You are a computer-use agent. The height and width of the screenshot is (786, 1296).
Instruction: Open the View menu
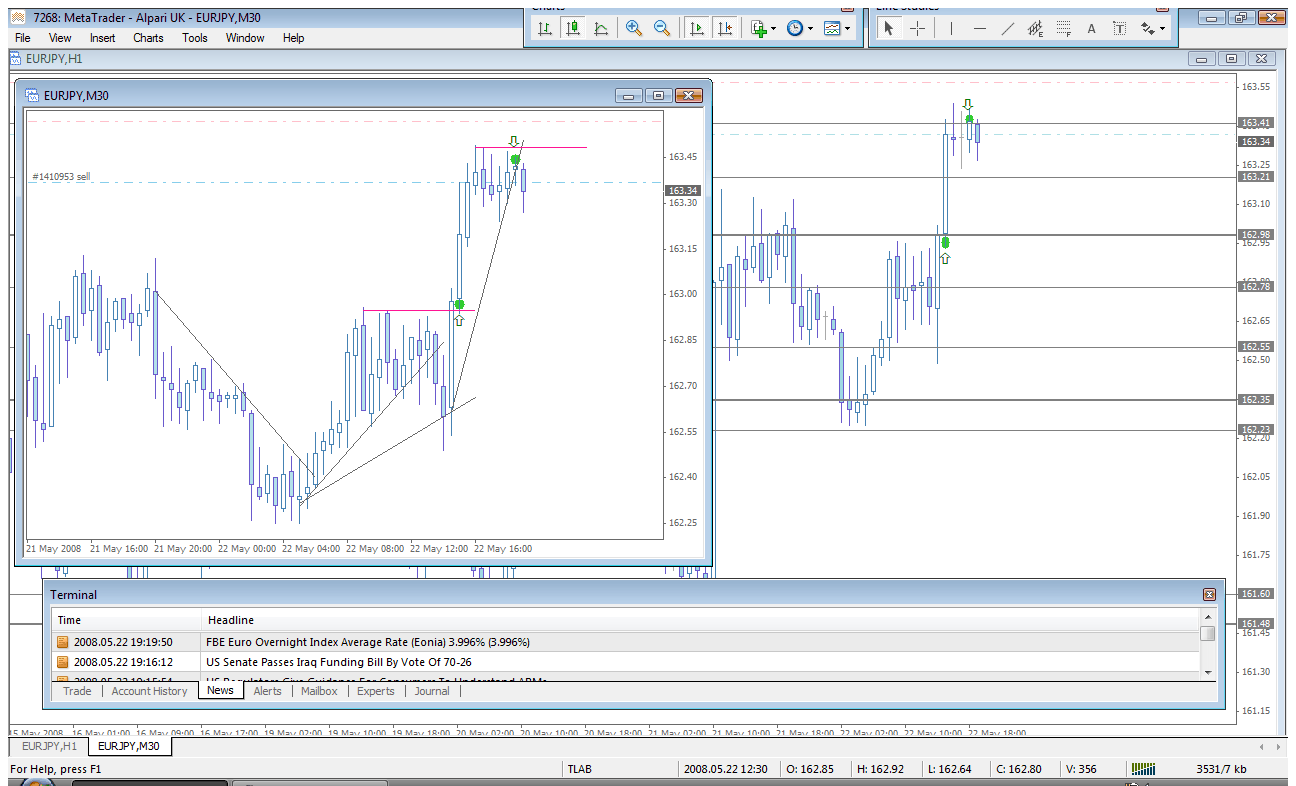60,38
